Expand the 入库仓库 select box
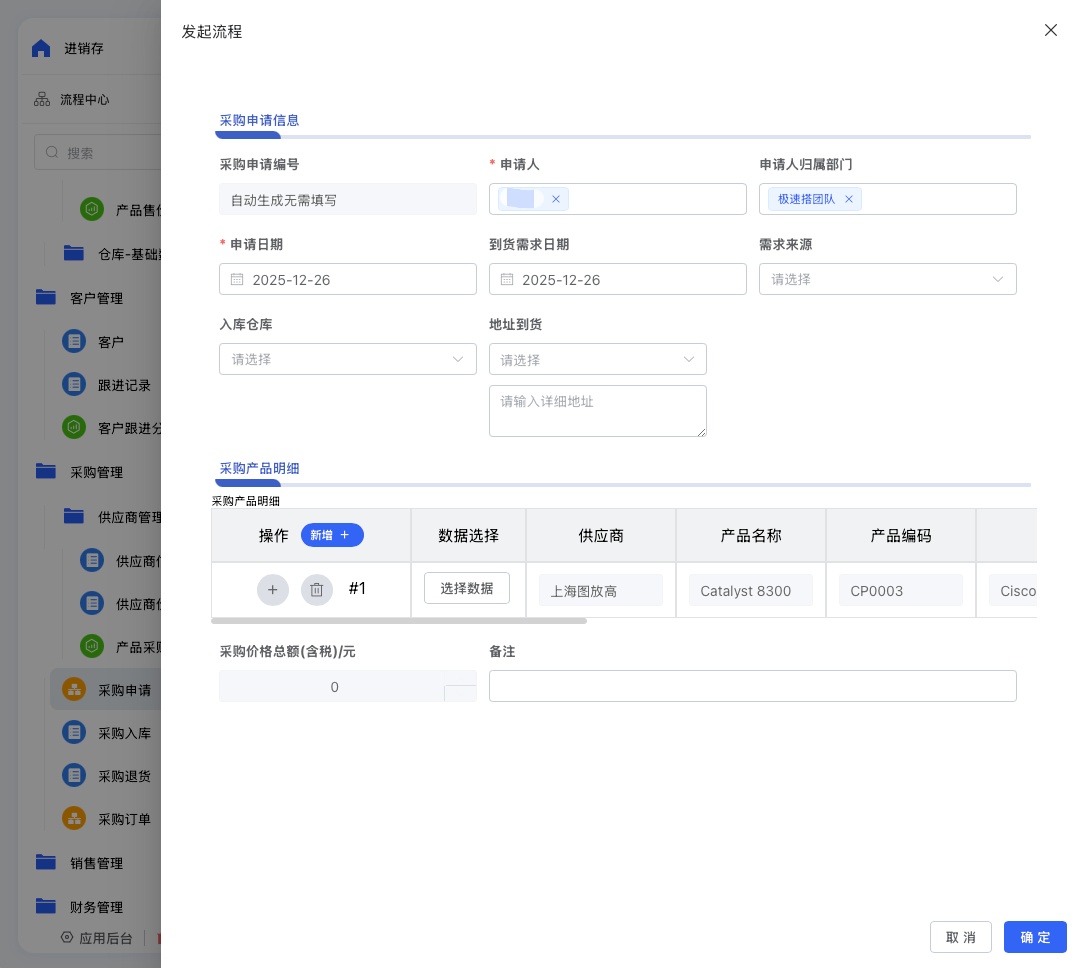Screen dimensions: 1075x968 point(347,359)
